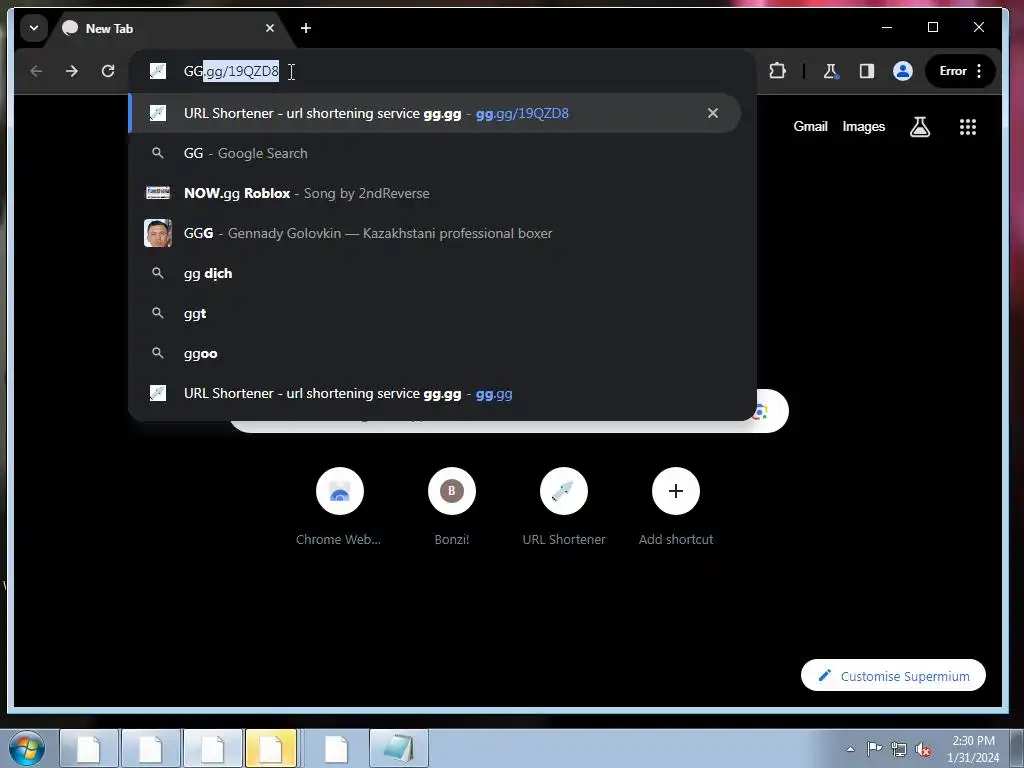
Task: Open the clock showing 2:30 PM
Action: click(x=973, y=749)
